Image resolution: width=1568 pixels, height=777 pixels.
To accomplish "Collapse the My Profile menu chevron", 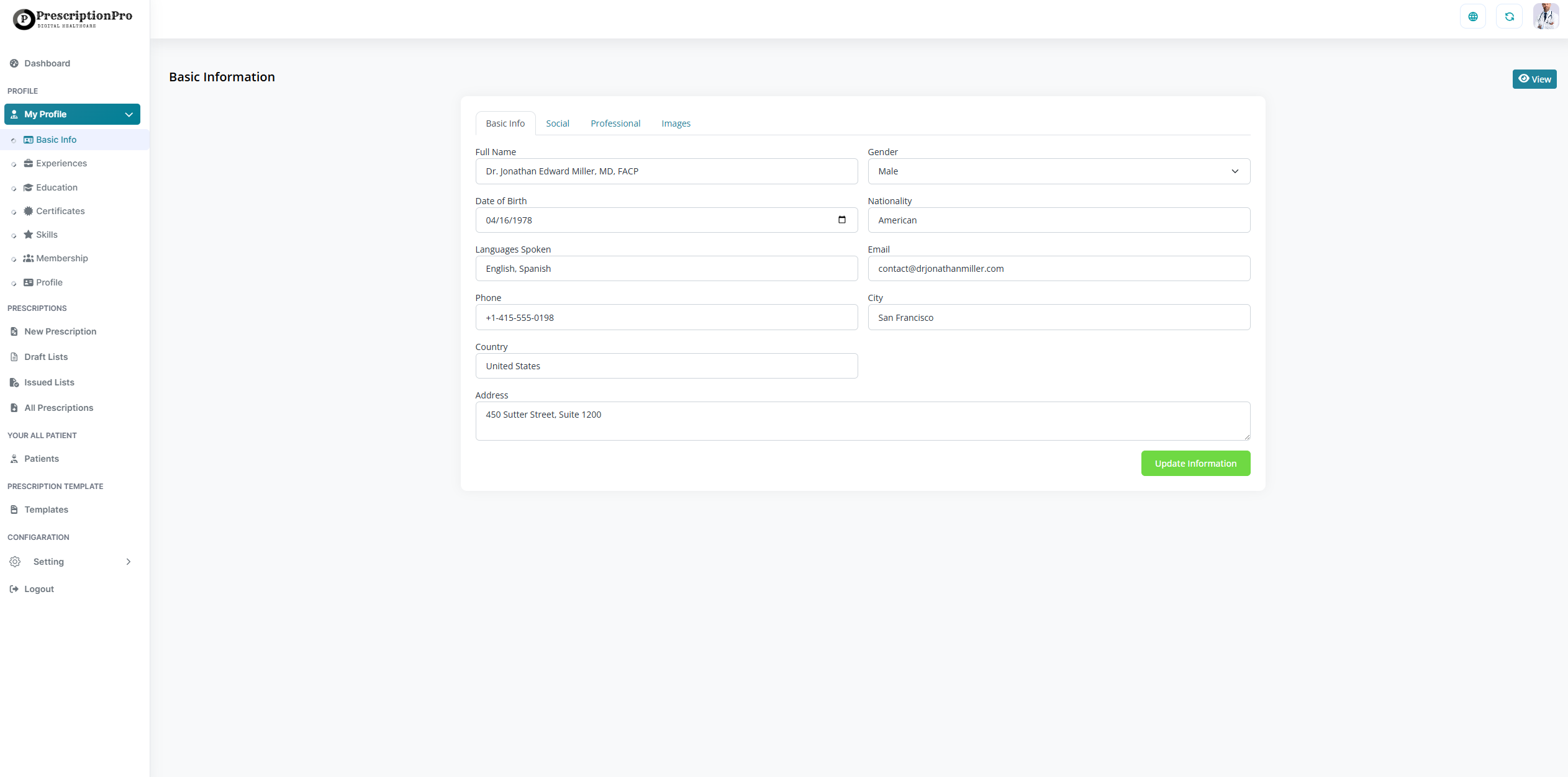I will (x=129, y=114).
